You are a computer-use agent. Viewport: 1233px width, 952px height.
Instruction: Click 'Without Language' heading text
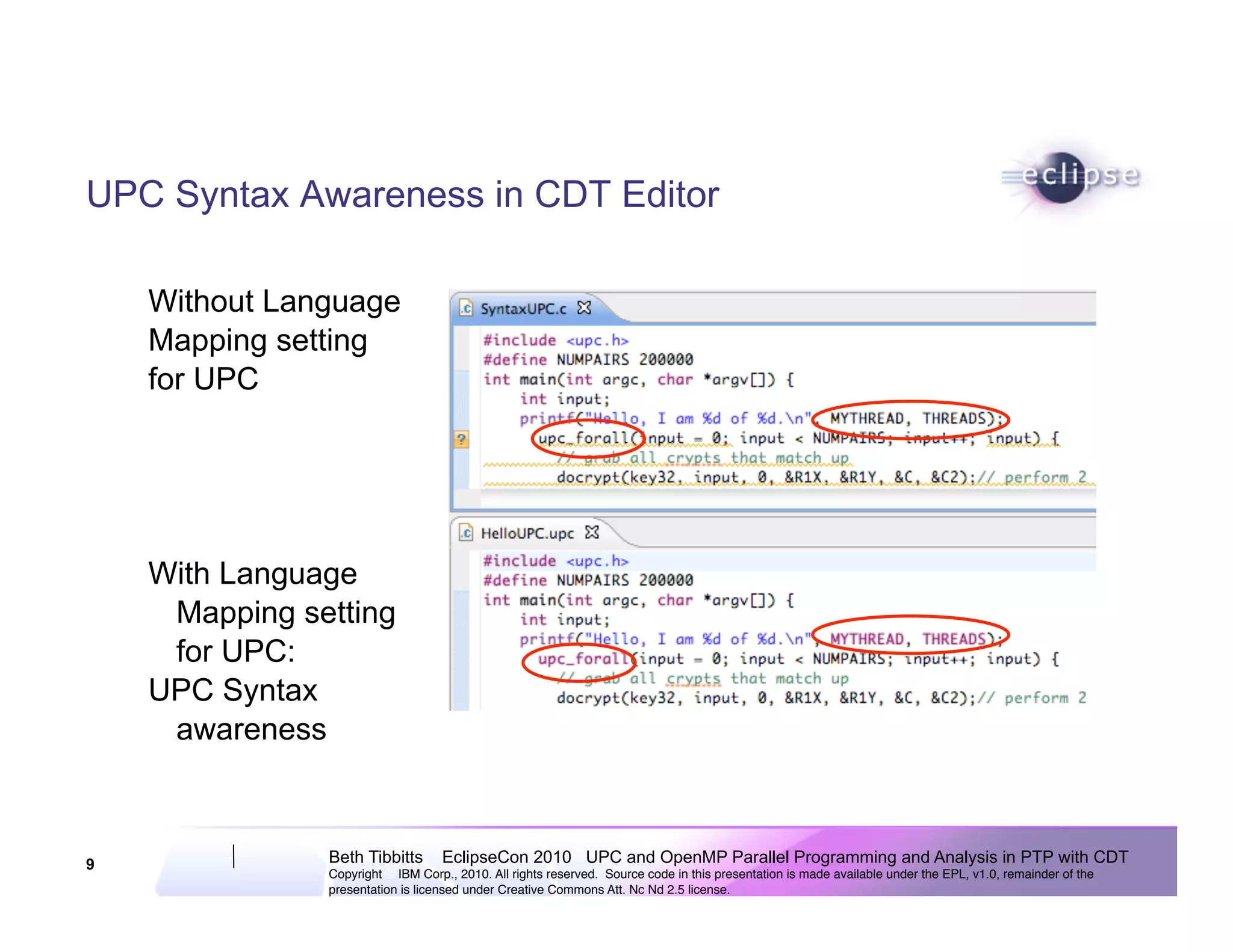point(275,301)
